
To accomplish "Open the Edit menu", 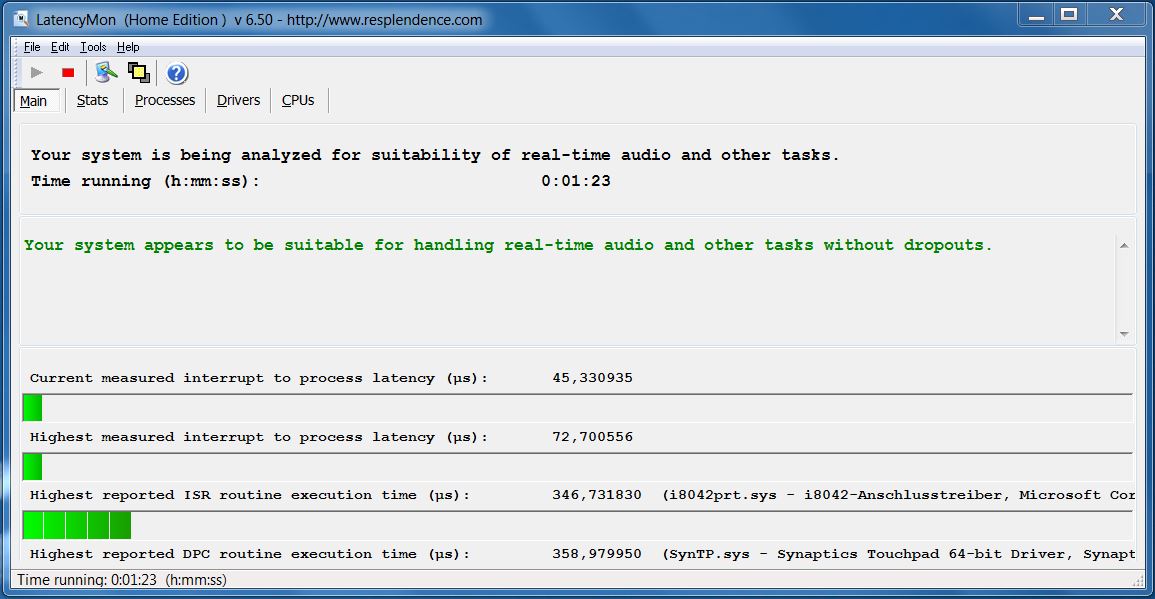I will pyautogui.click(x=60, y=47).
